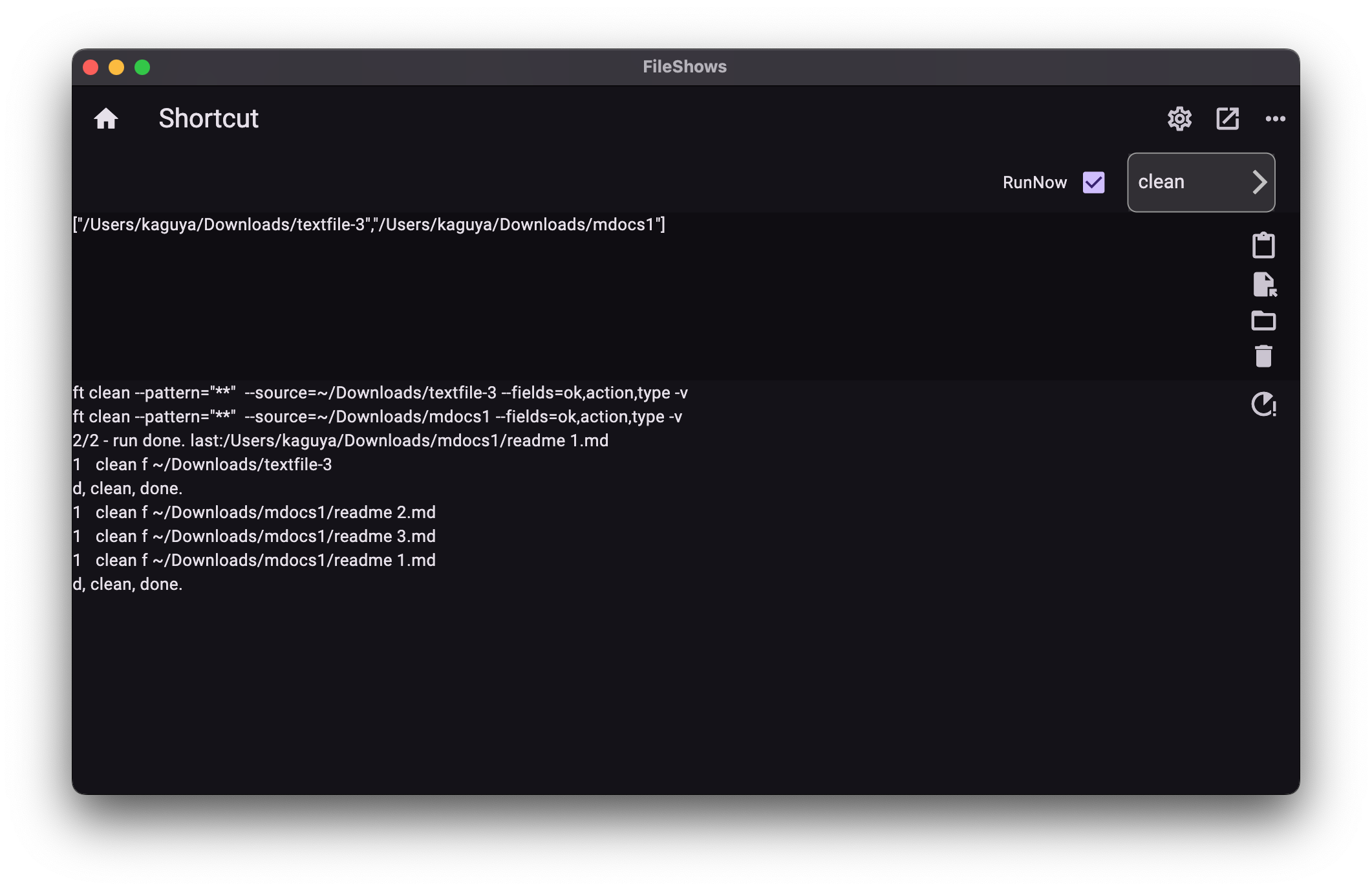Viewport: 1372px width, 890px height.
Task: Click the open-in-new-window icon
Action: [1227, 119]
